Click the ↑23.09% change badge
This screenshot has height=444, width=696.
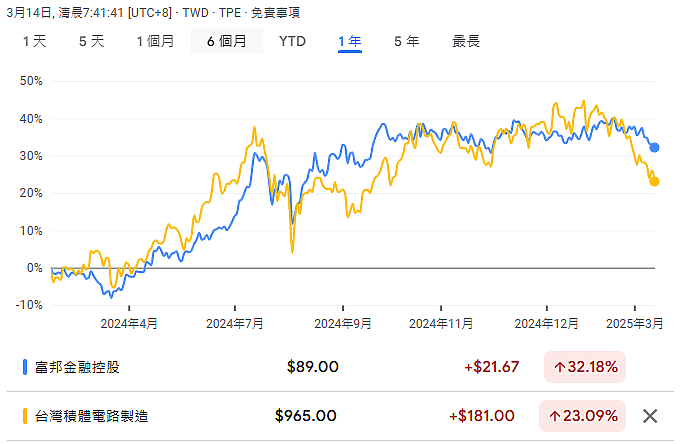tap(582, 416)
